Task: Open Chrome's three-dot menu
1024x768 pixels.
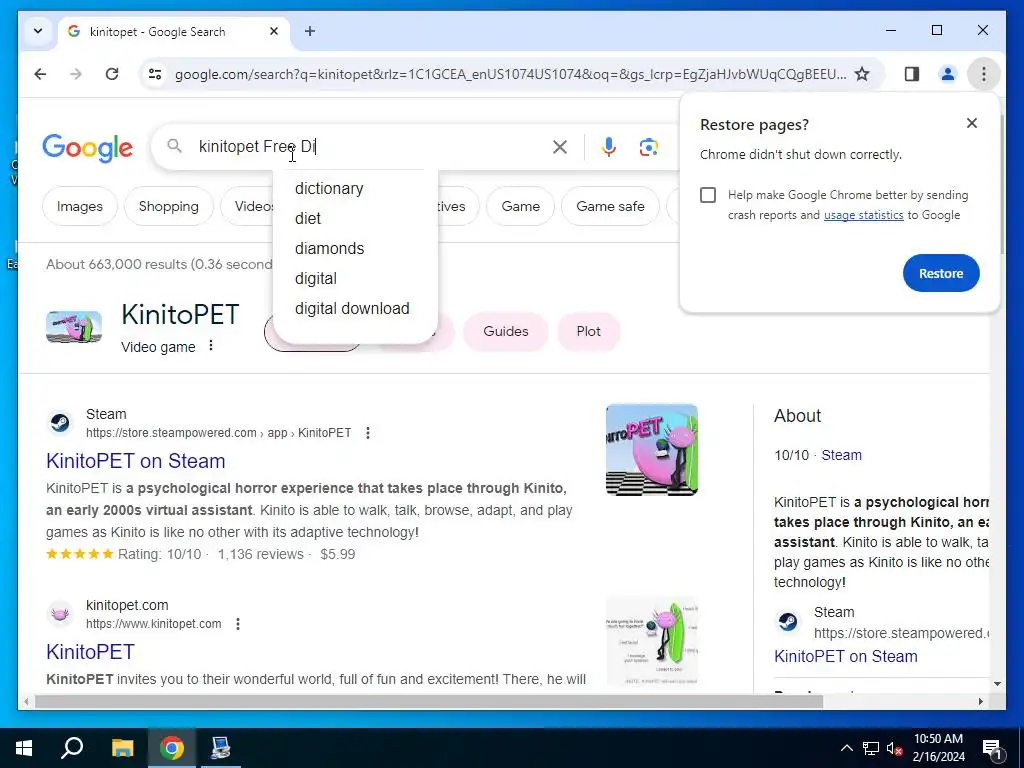Action: click(984, 74)
